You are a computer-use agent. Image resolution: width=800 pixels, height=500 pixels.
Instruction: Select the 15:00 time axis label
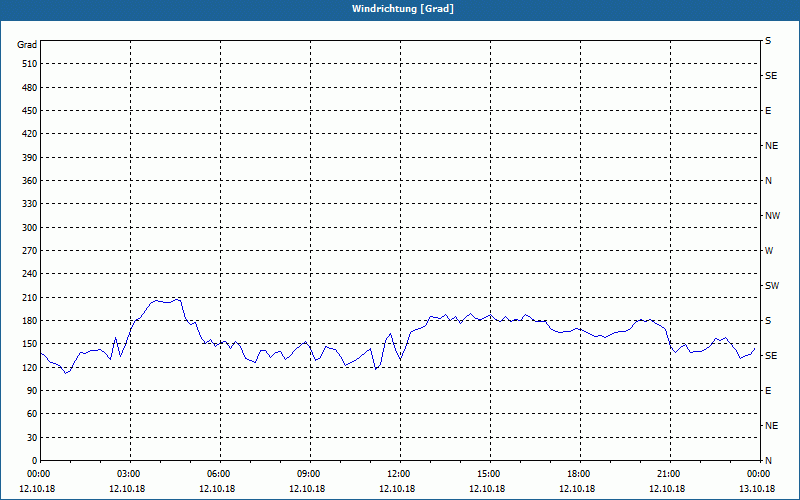489,474
